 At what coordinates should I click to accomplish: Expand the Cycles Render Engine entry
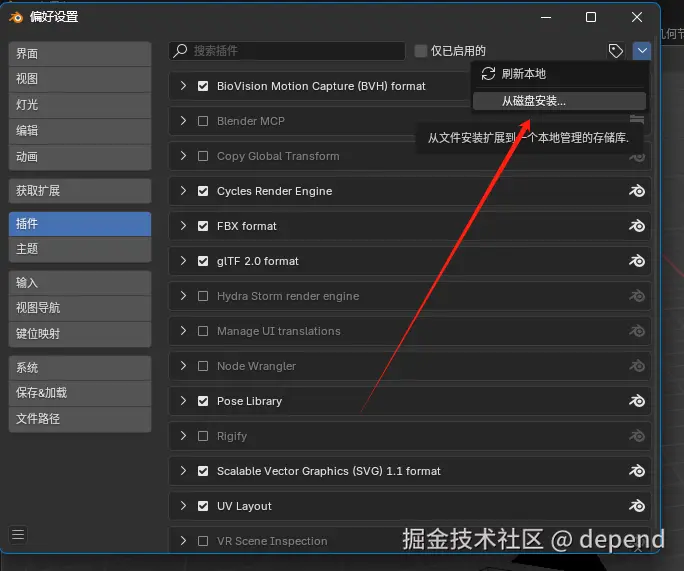coord(183,191)
